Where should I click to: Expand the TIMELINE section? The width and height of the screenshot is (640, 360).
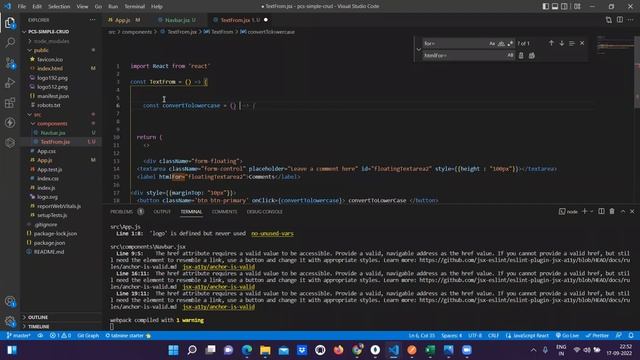39,327
